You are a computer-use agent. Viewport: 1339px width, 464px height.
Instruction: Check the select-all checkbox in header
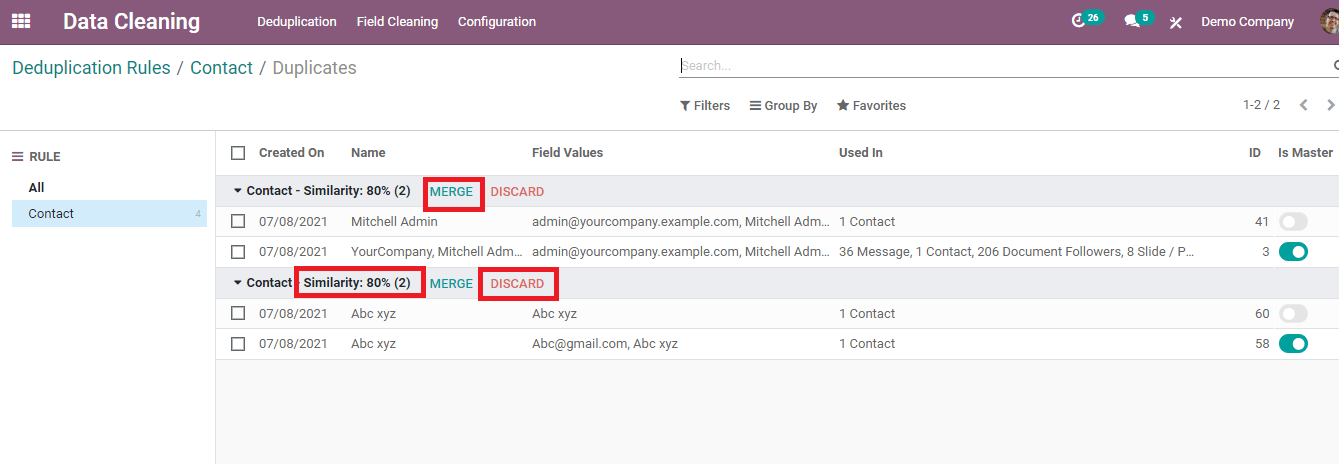[x=238, y=153]
